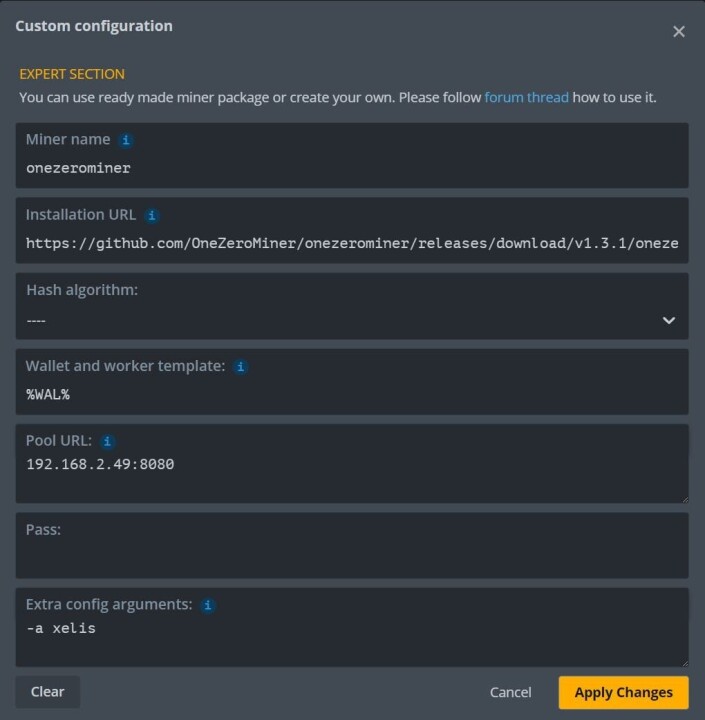Click into the Installation URL field
Image resolution: width=705 pixels, height=720 pixels.
coord(352,231)
